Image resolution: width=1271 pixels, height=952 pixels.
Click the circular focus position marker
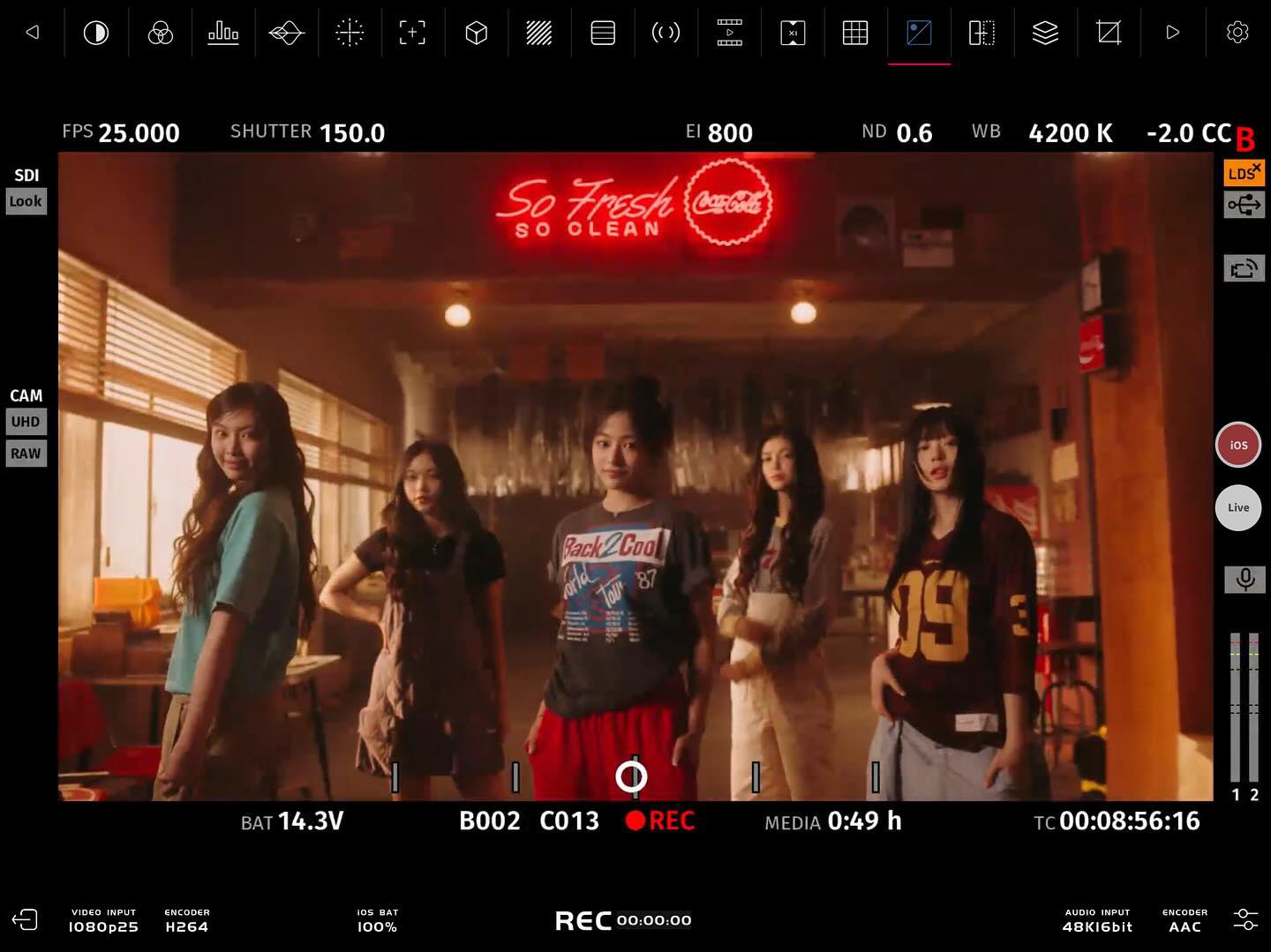pyautogui.click(x=631, y=776)
